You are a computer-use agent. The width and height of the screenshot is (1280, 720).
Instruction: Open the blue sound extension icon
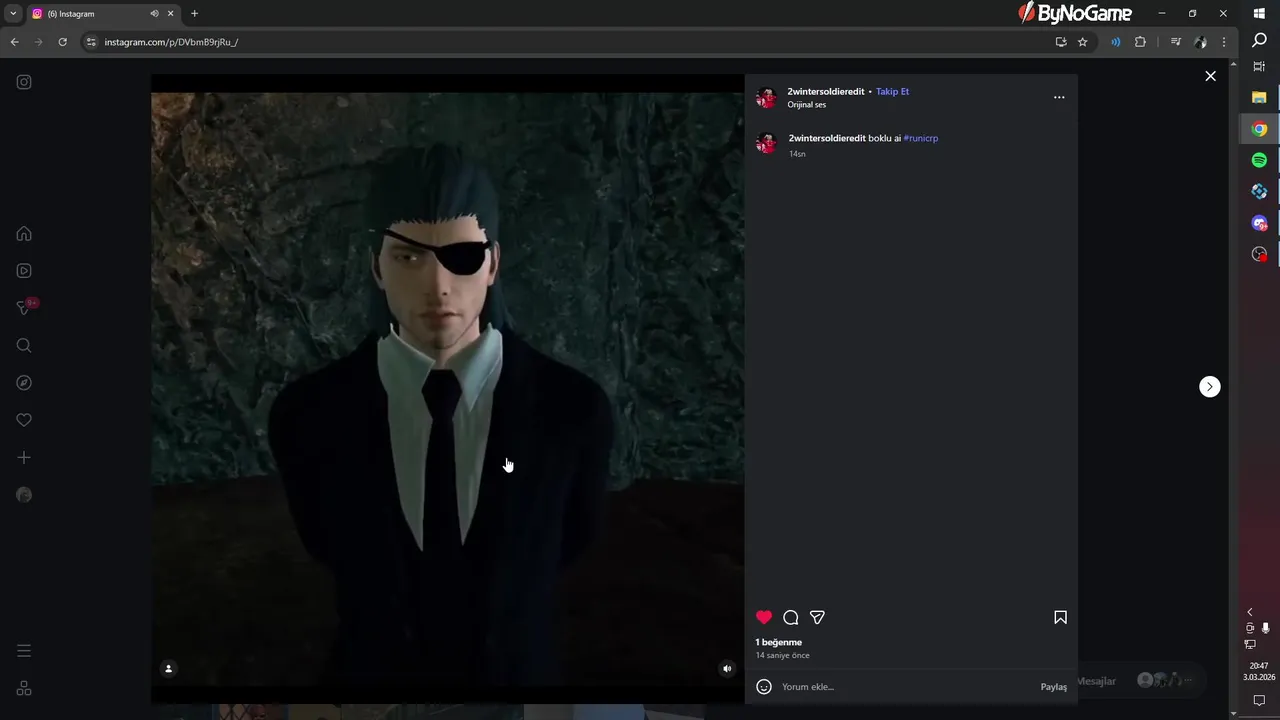coord(1115,42)
